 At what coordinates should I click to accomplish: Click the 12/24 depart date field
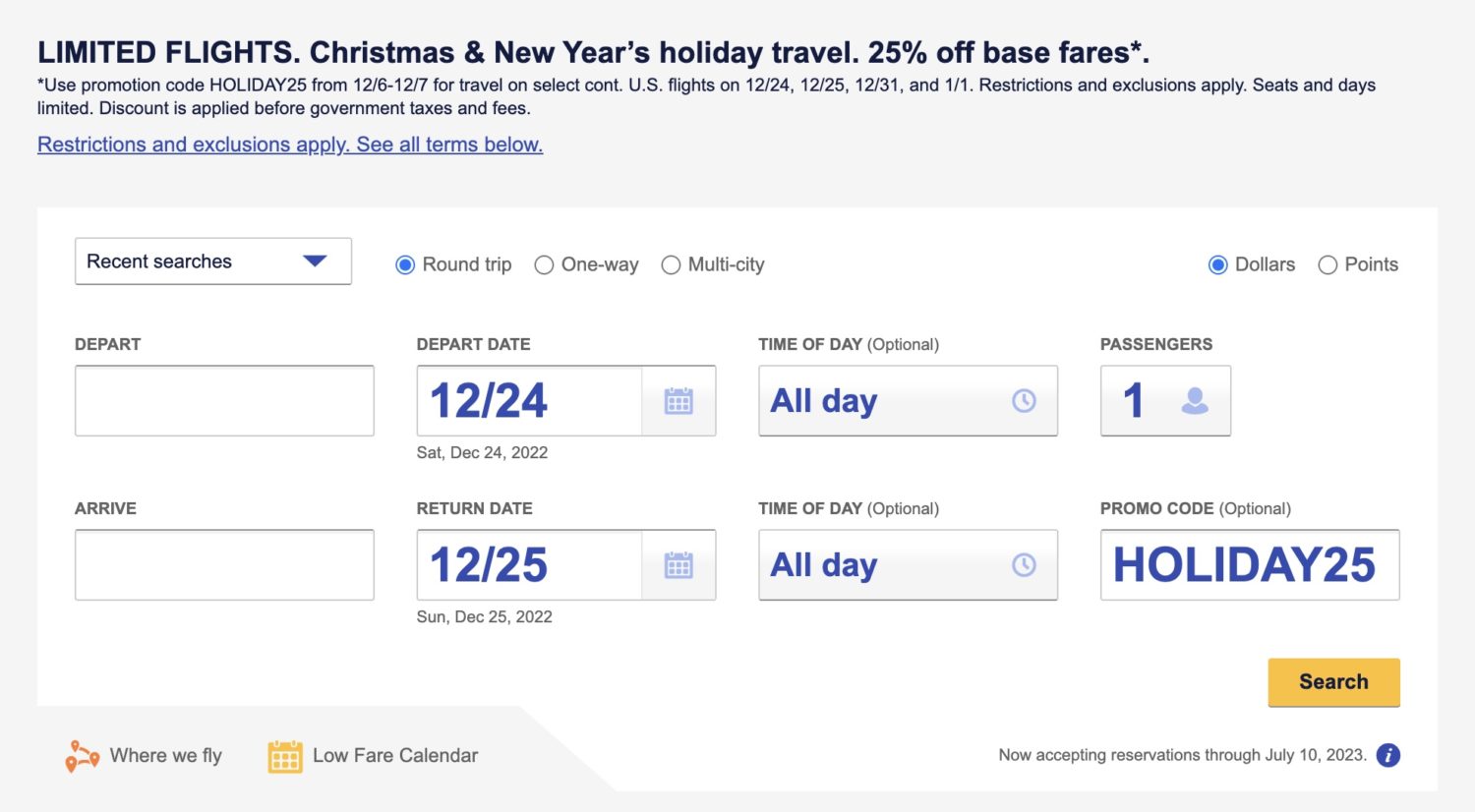pyautogui.click(x=531, y=400)
